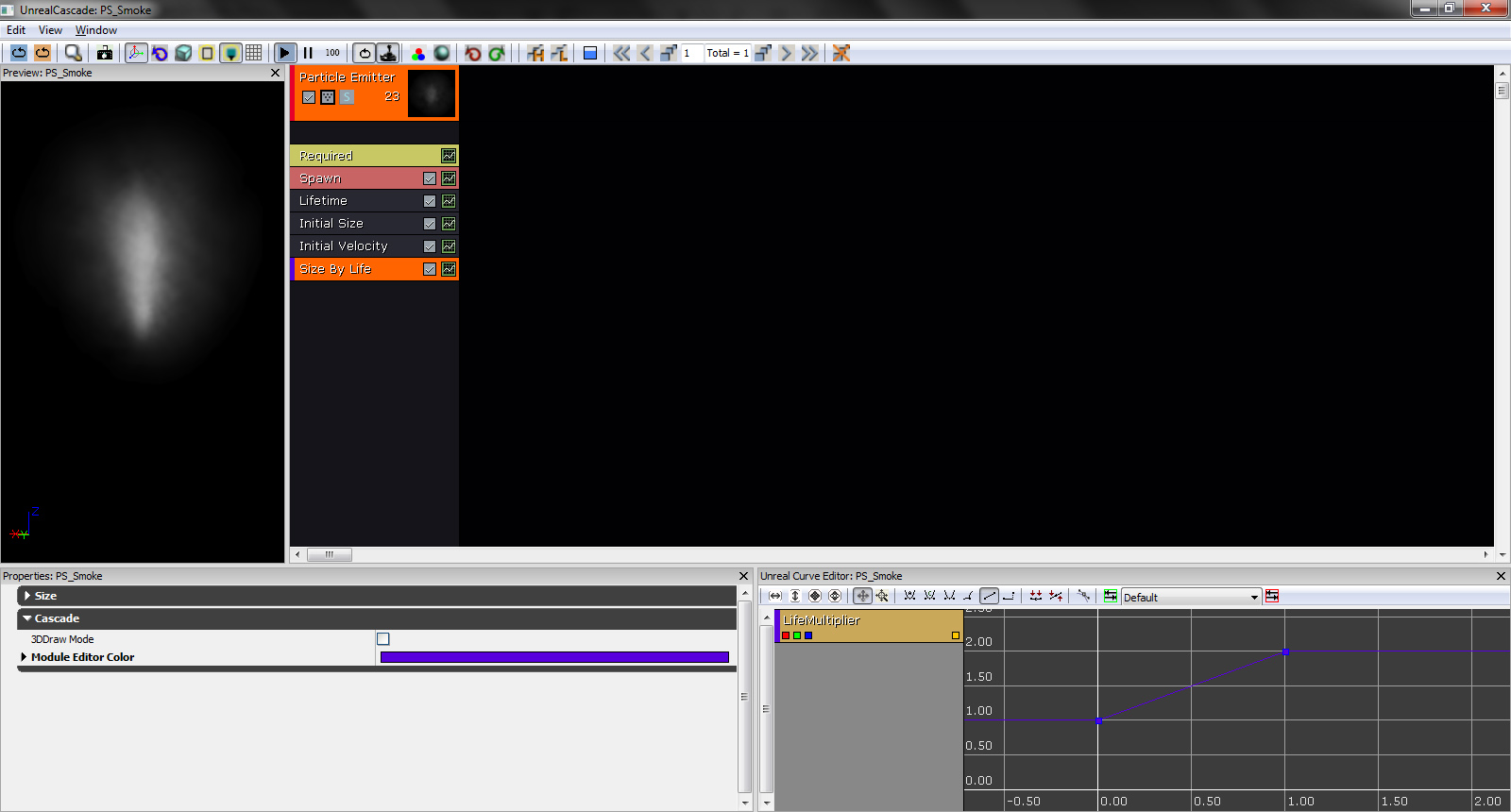Expand the Size properties category

pos(27,596)
